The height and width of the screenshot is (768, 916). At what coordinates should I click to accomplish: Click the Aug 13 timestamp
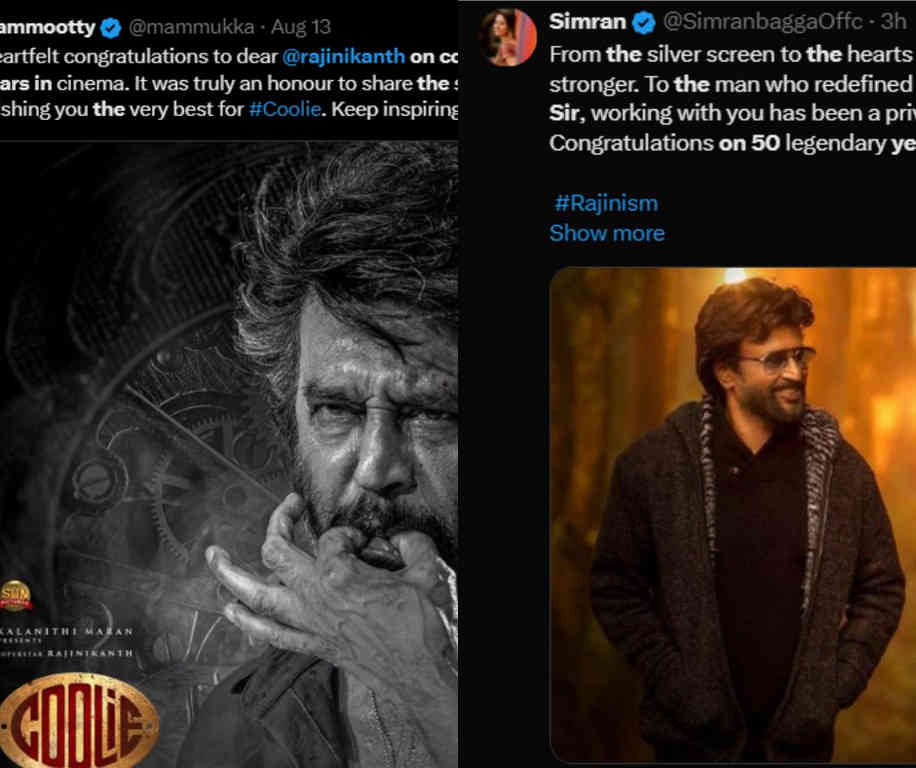300,26
